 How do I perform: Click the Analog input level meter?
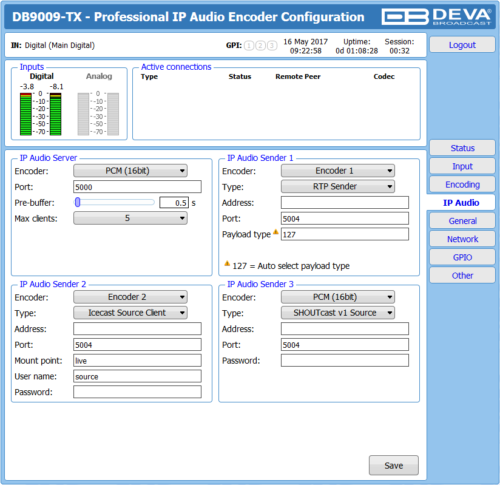pos(98,114)
